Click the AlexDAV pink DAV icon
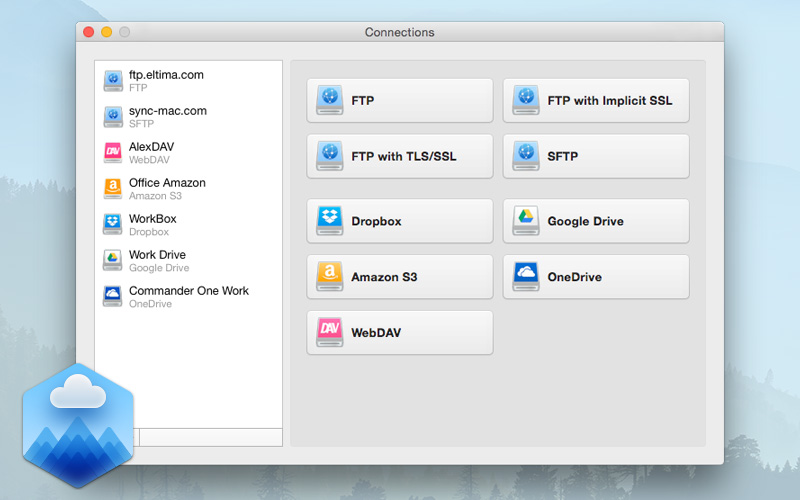The width and height of the screenshot is (800, 500). pyautogui.click(x=113, y=153)
